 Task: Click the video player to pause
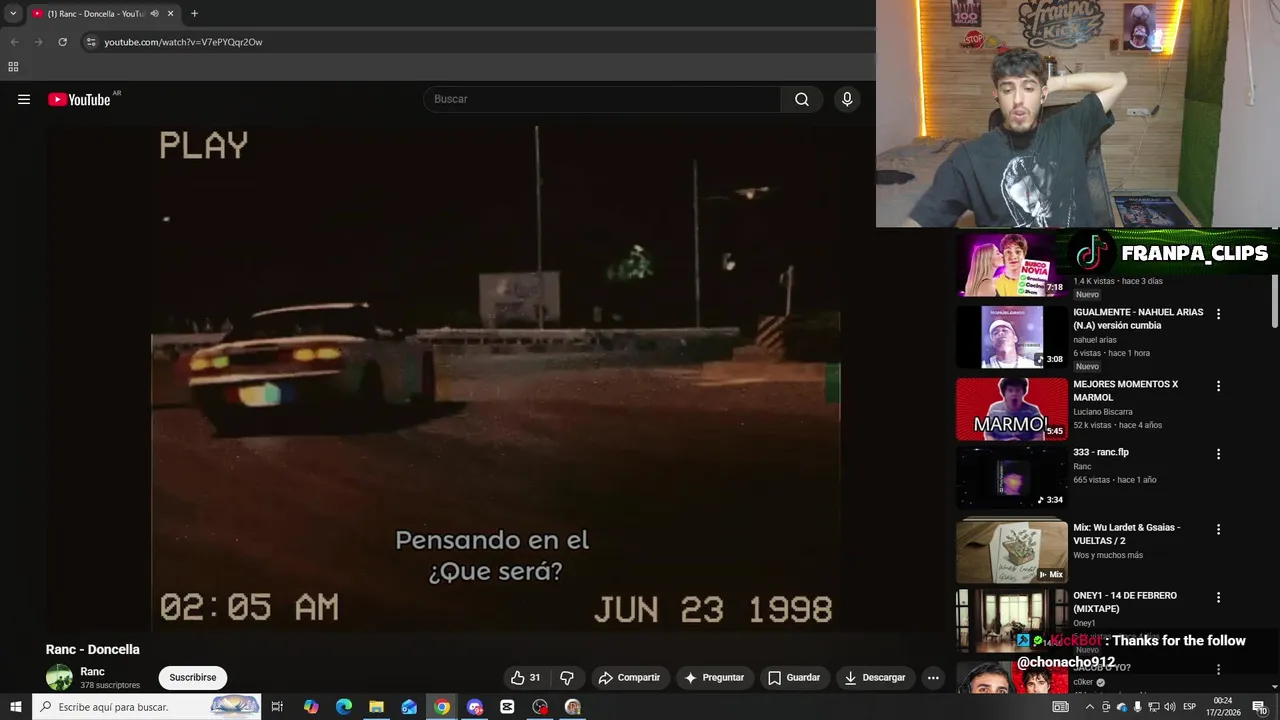[496, 378]
